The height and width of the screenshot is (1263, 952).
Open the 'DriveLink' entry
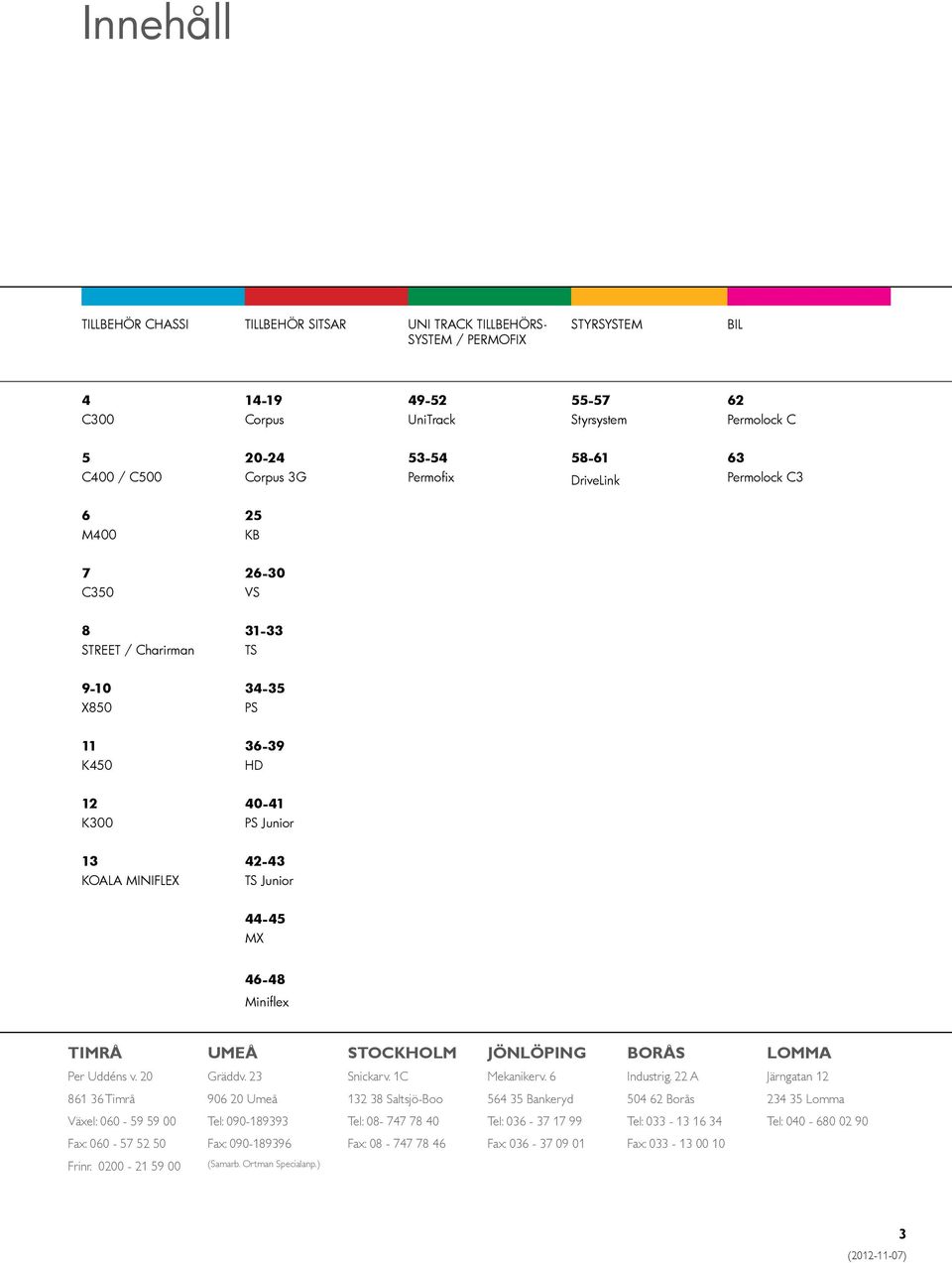tap(596, 480)
